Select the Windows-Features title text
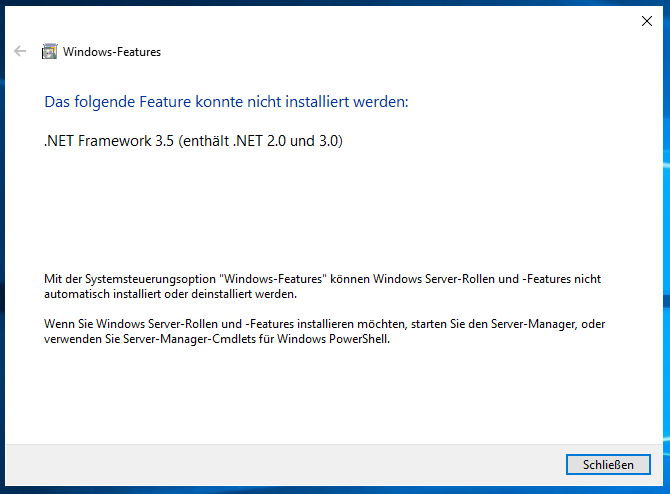The height and width of the screenshot is (494, 670). click(x=112, y=52)
